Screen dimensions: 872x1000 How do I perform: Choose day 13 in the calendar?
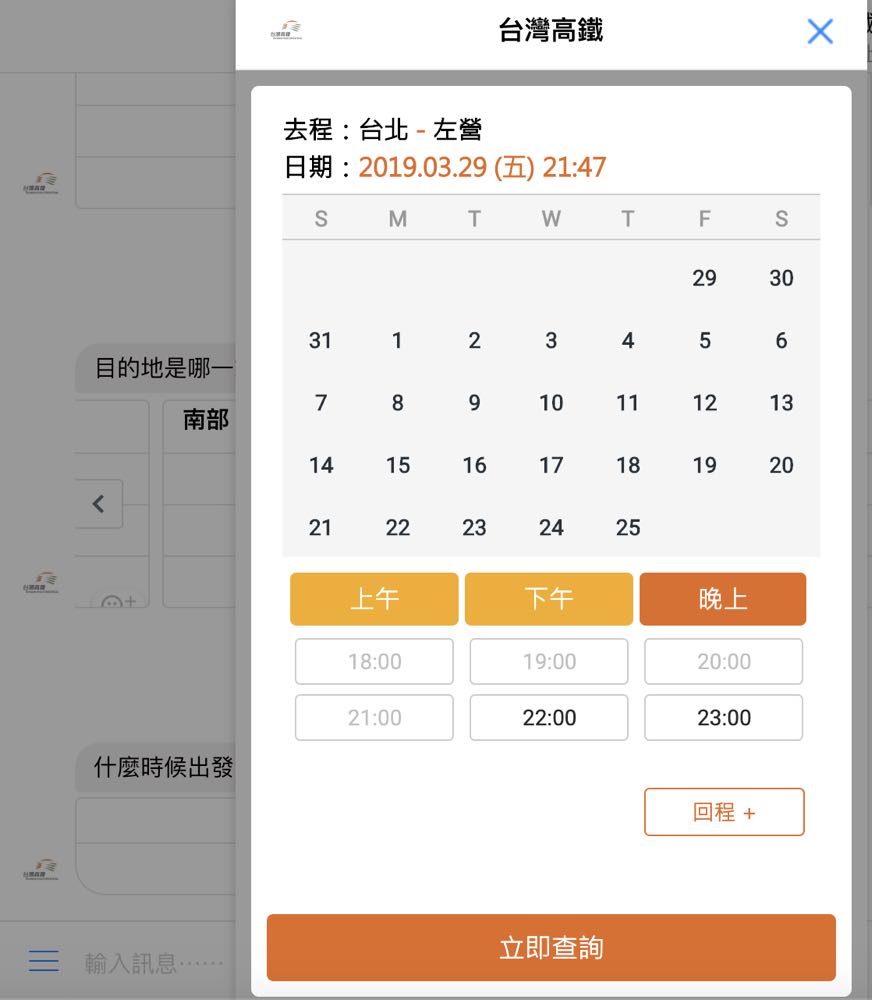click(781, 403)
